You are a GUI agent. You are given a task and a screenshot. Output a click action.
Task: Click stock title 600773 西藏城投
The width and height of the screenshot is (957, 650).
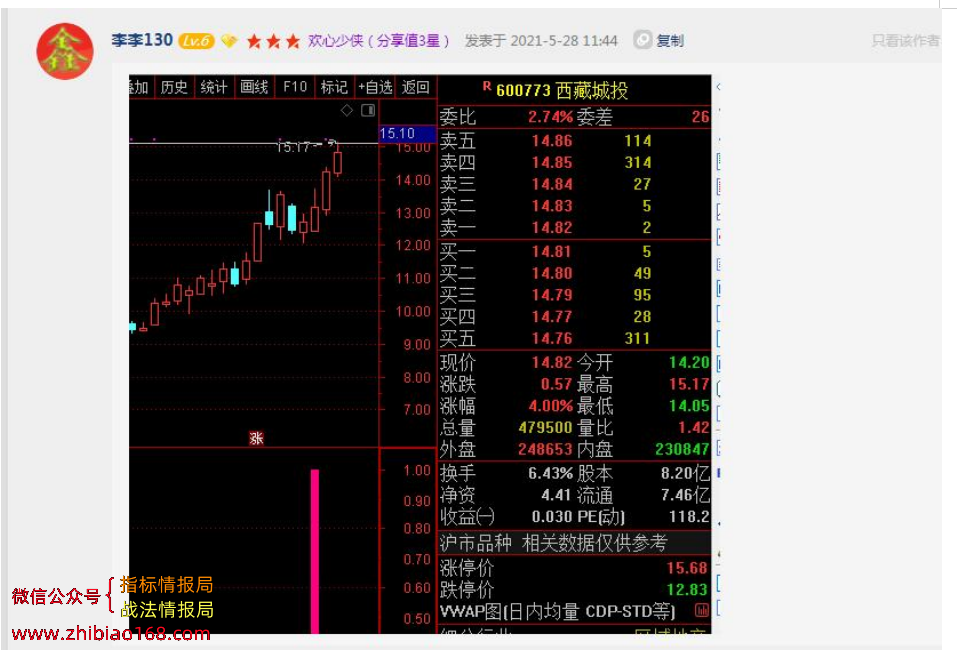(562, 90)
